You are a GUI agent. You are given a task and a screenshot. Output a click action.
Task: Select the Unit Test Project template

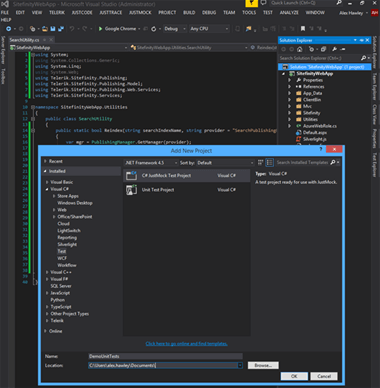[x=187, y=190]
